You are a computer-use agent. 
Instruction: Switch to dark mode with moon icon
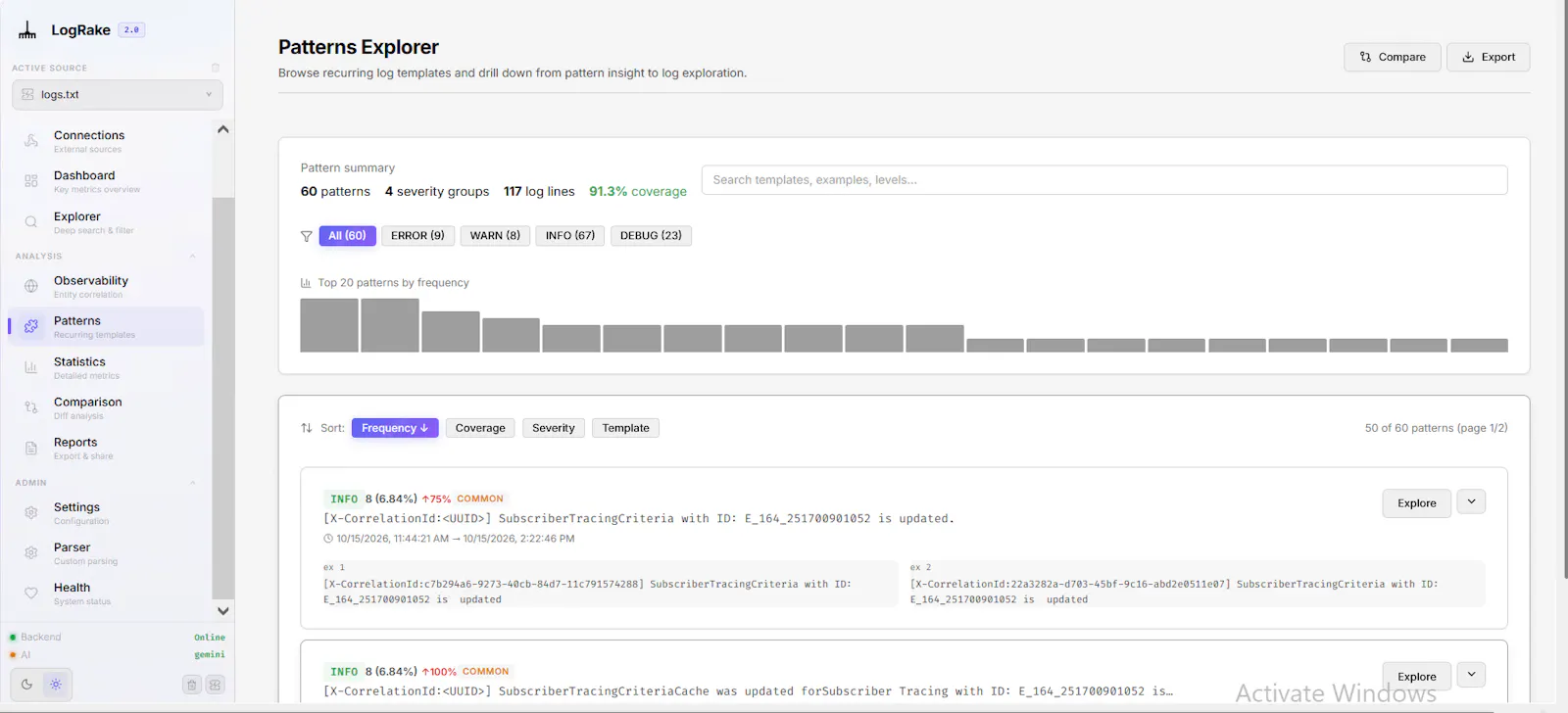[26, 685]
